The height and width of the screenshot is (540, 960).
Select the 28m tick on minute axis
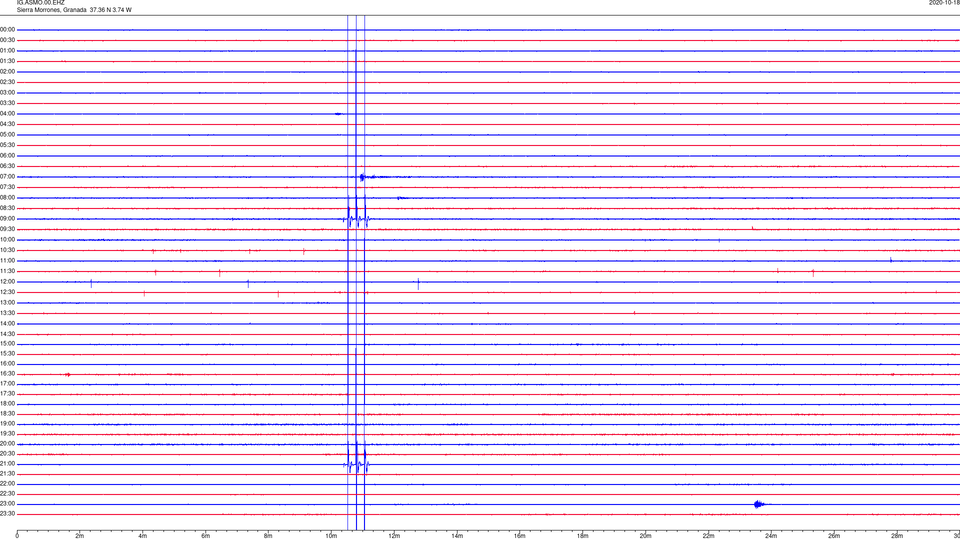click(x=897, y=536)
